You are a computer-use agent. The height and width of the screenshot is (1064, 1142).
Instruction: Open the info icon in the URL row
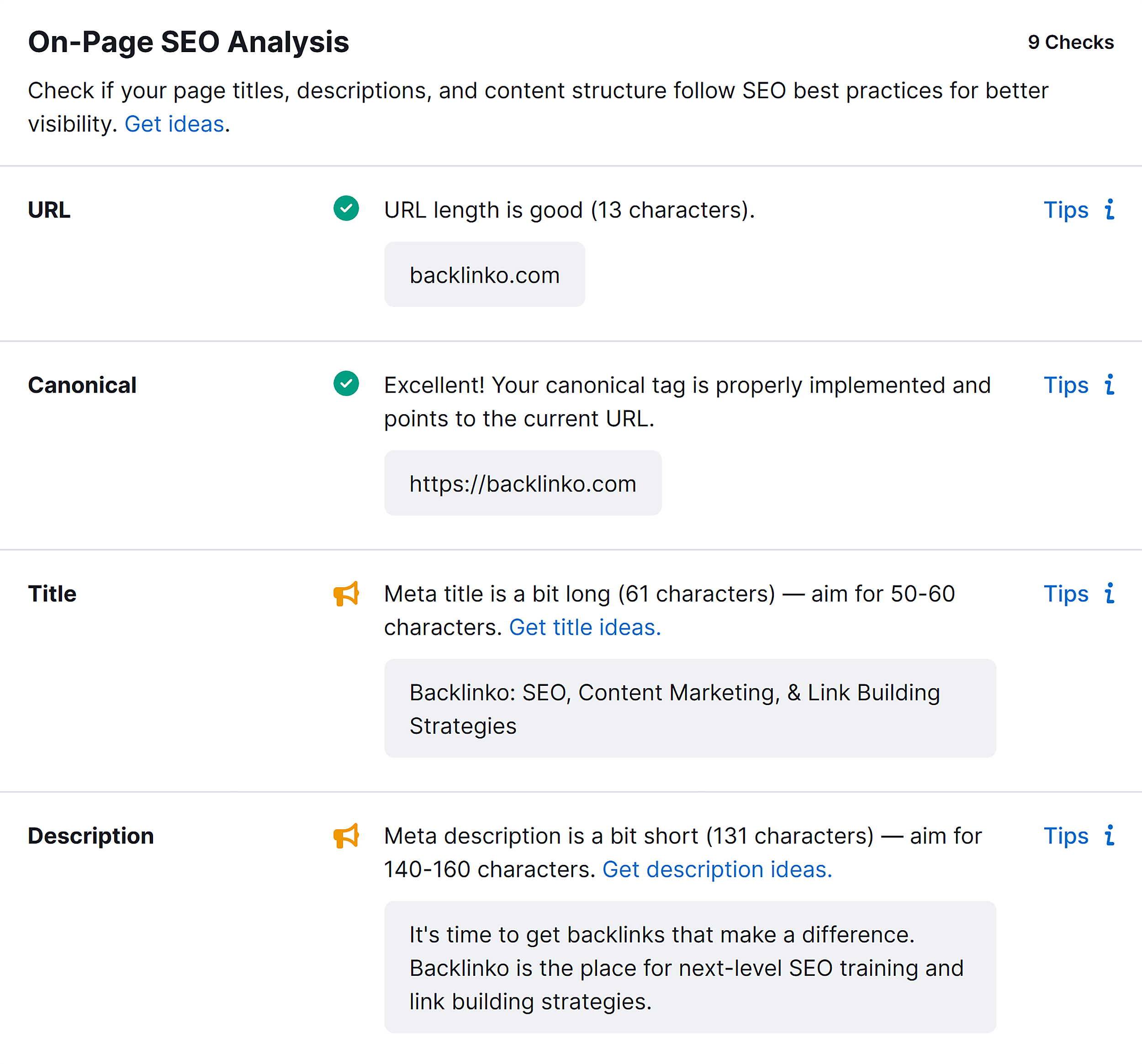1109,210
